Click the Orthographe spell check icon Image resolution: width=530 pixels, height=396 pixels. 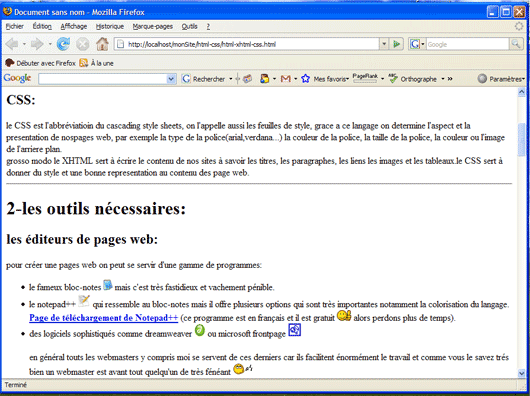click(392, 78)
